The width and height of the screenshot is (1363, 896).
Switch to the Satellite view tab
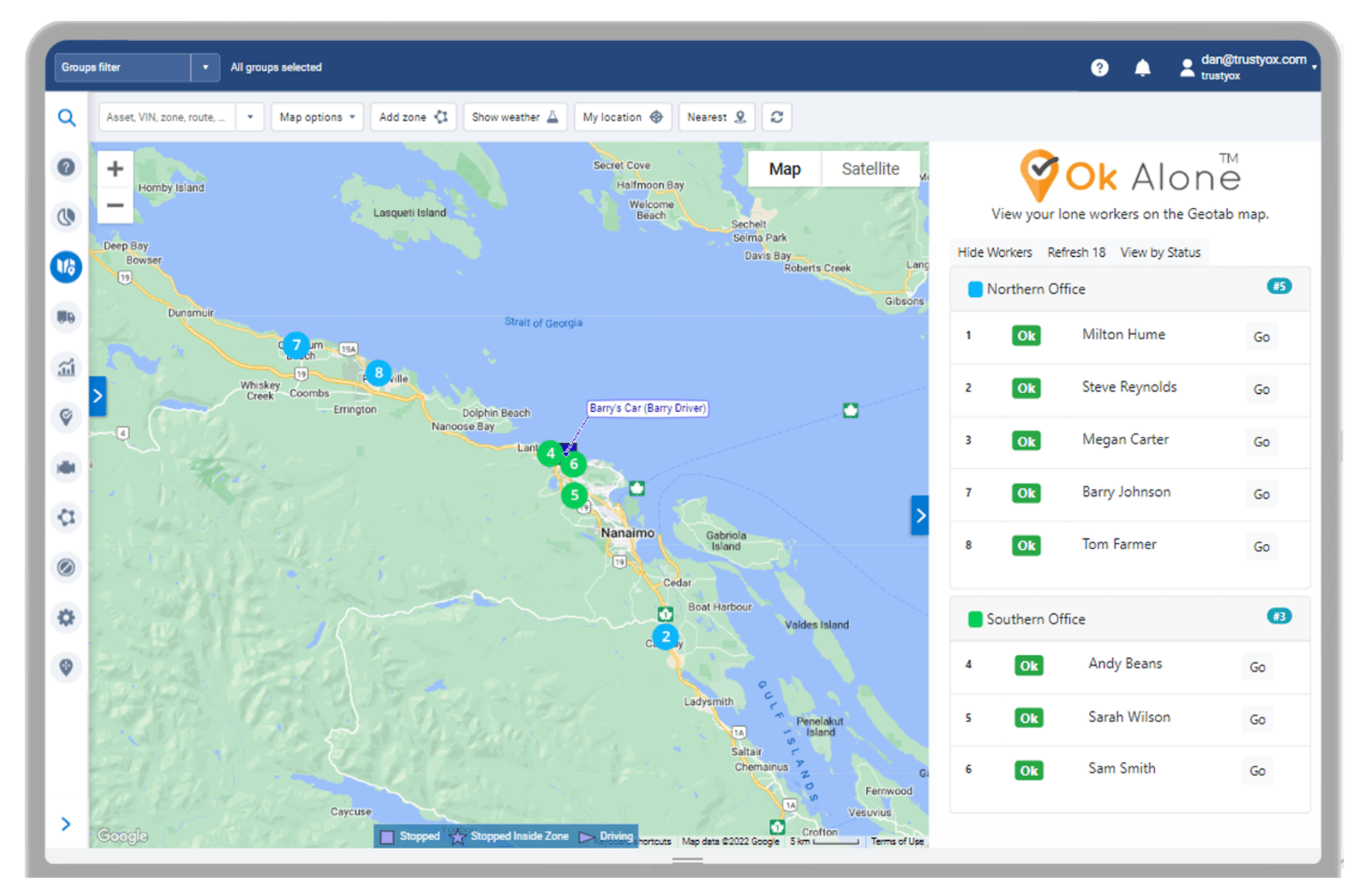(870, 169)
